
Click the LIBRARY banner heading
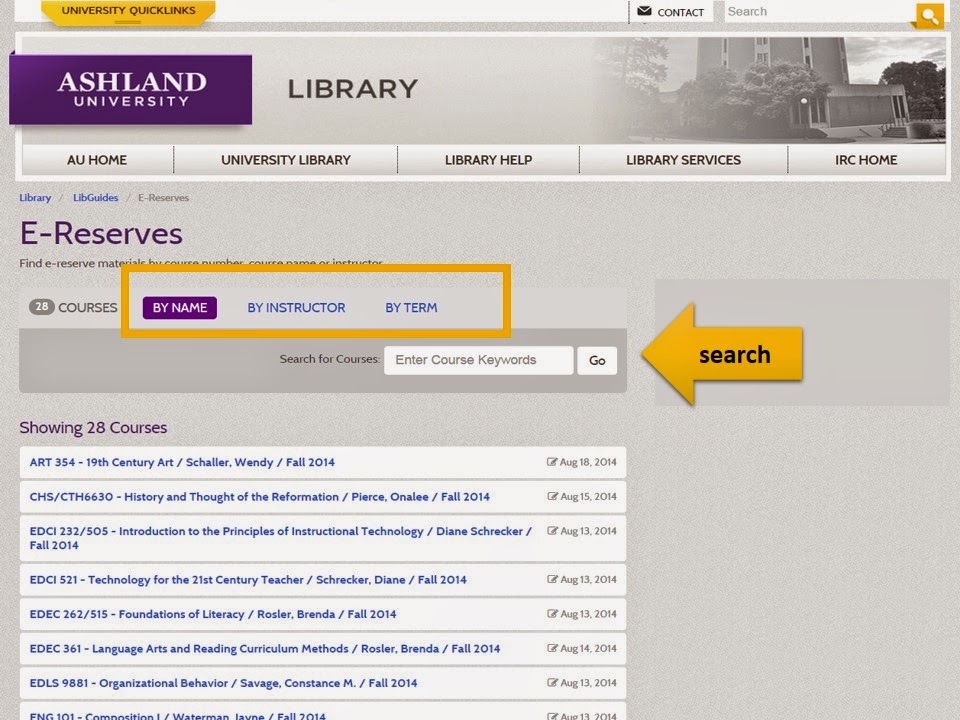click(x=353, y=89)
